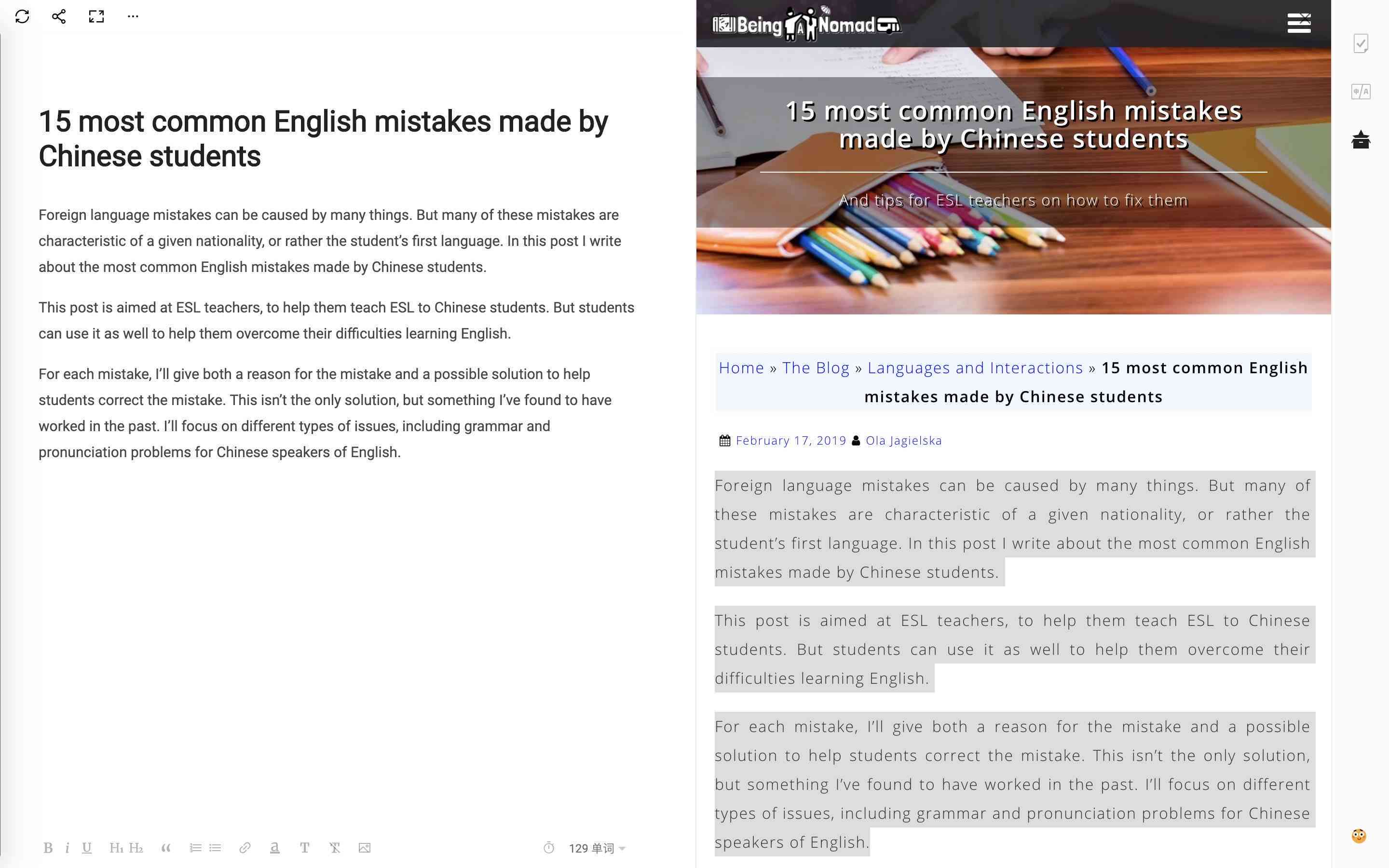
Task: Click the share icon in top toolbar
Action: (x=57, y=16)
